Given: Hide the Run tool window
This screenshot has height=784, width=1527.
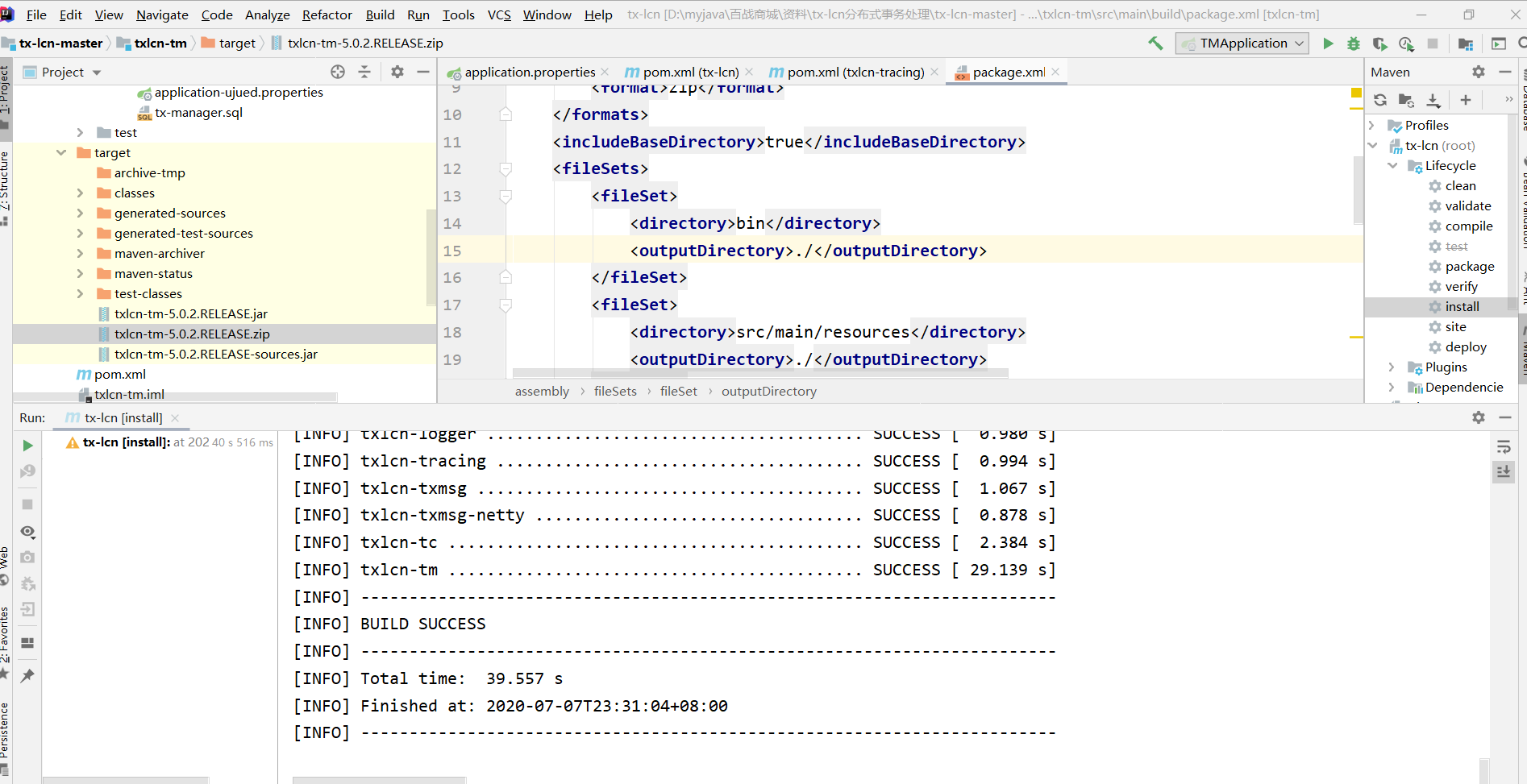Looking at the screenshot, I should [x=1504, y=417].
